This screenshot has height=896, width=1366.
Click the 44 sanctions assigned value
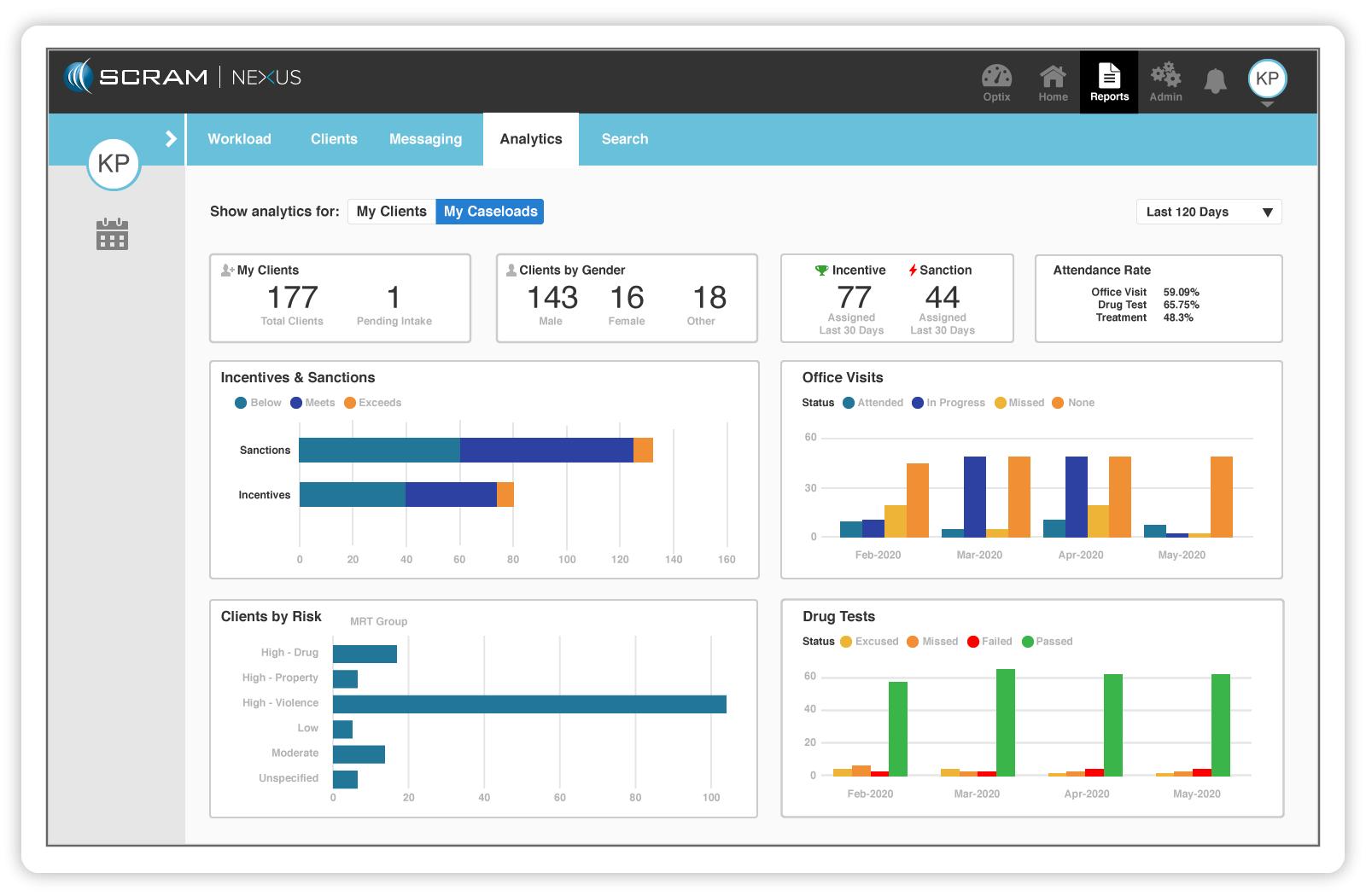pyautogui.click(x=943, y=298)
